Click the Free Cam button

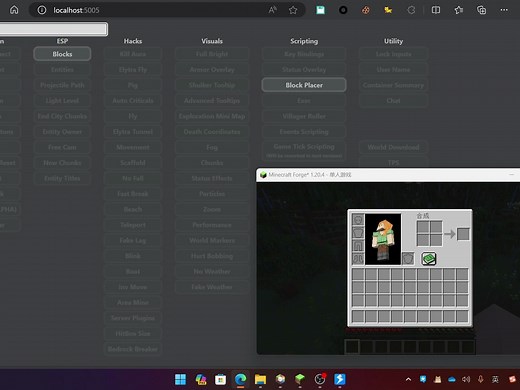tap(62, 147)
